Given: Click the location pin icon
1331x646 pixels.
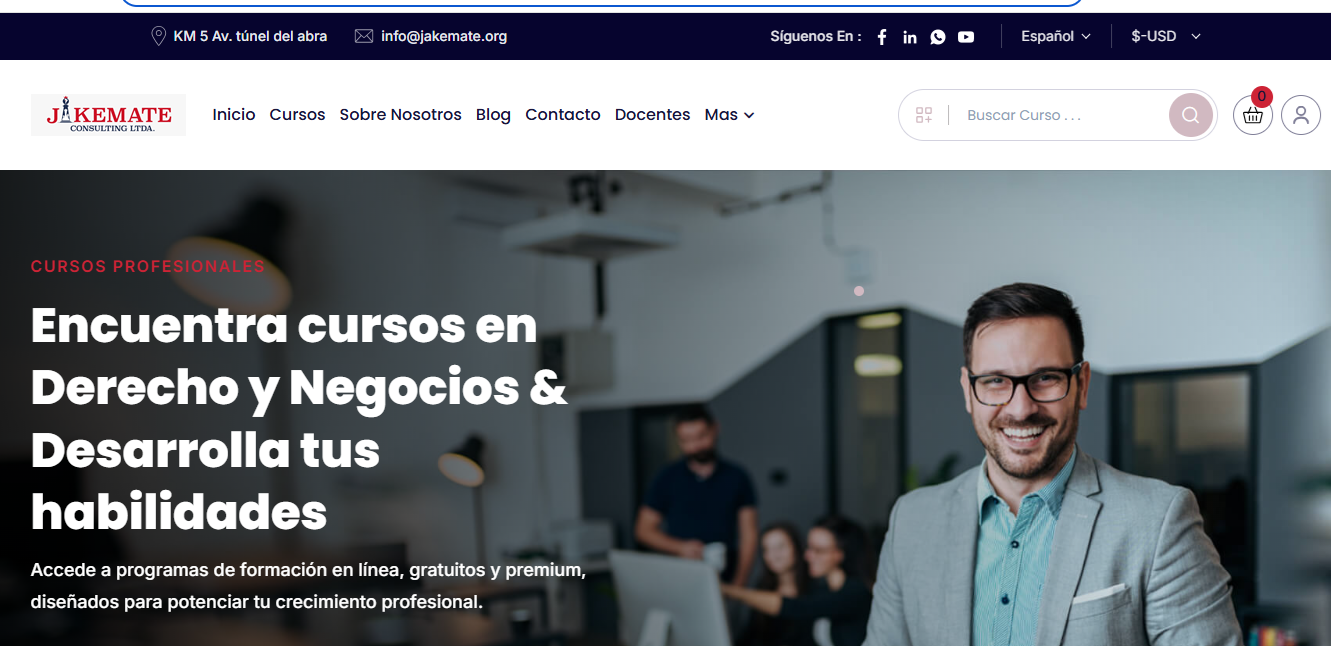Looking at the screenshot, I should 158,36.
